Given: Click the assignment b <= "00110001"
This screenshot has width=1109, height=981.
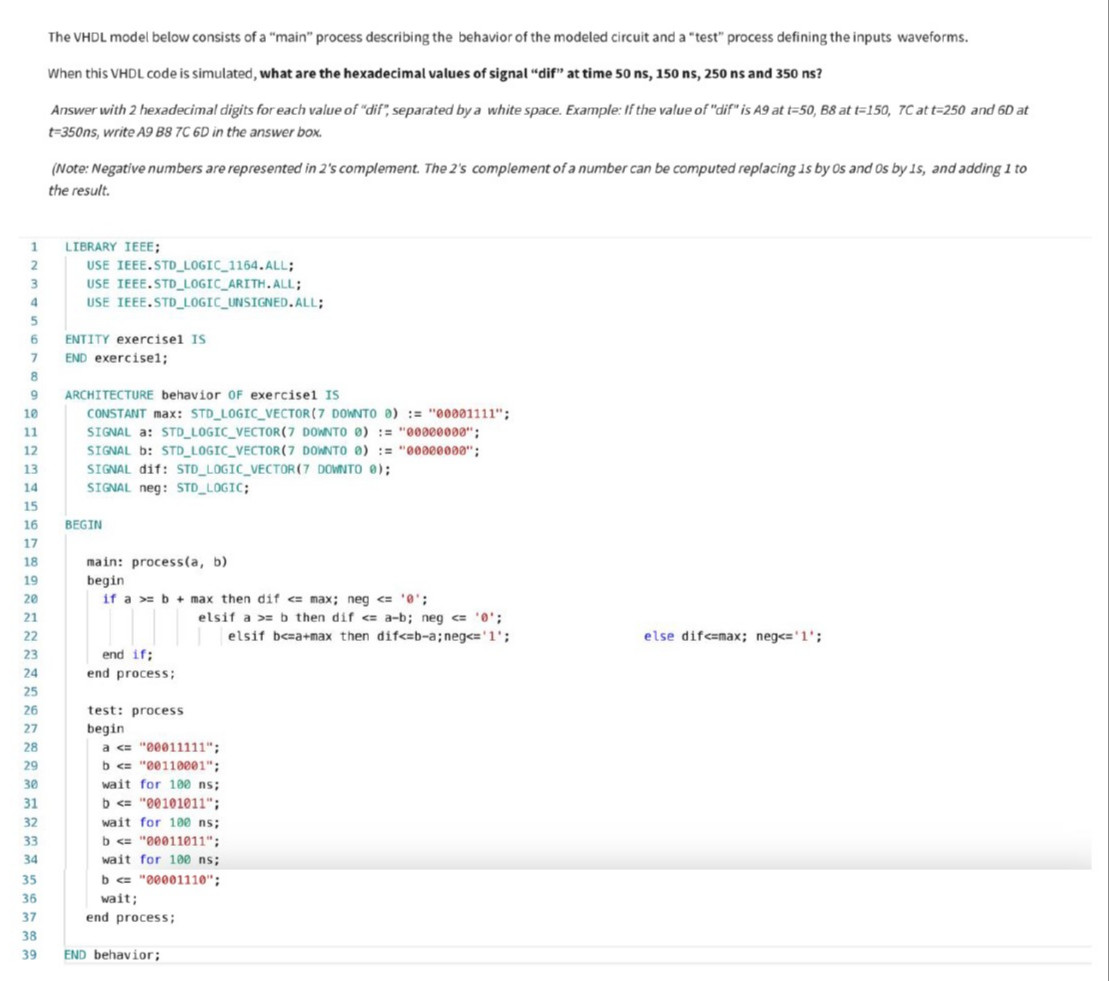Looking at the screenshot, I should click(161, 766).
